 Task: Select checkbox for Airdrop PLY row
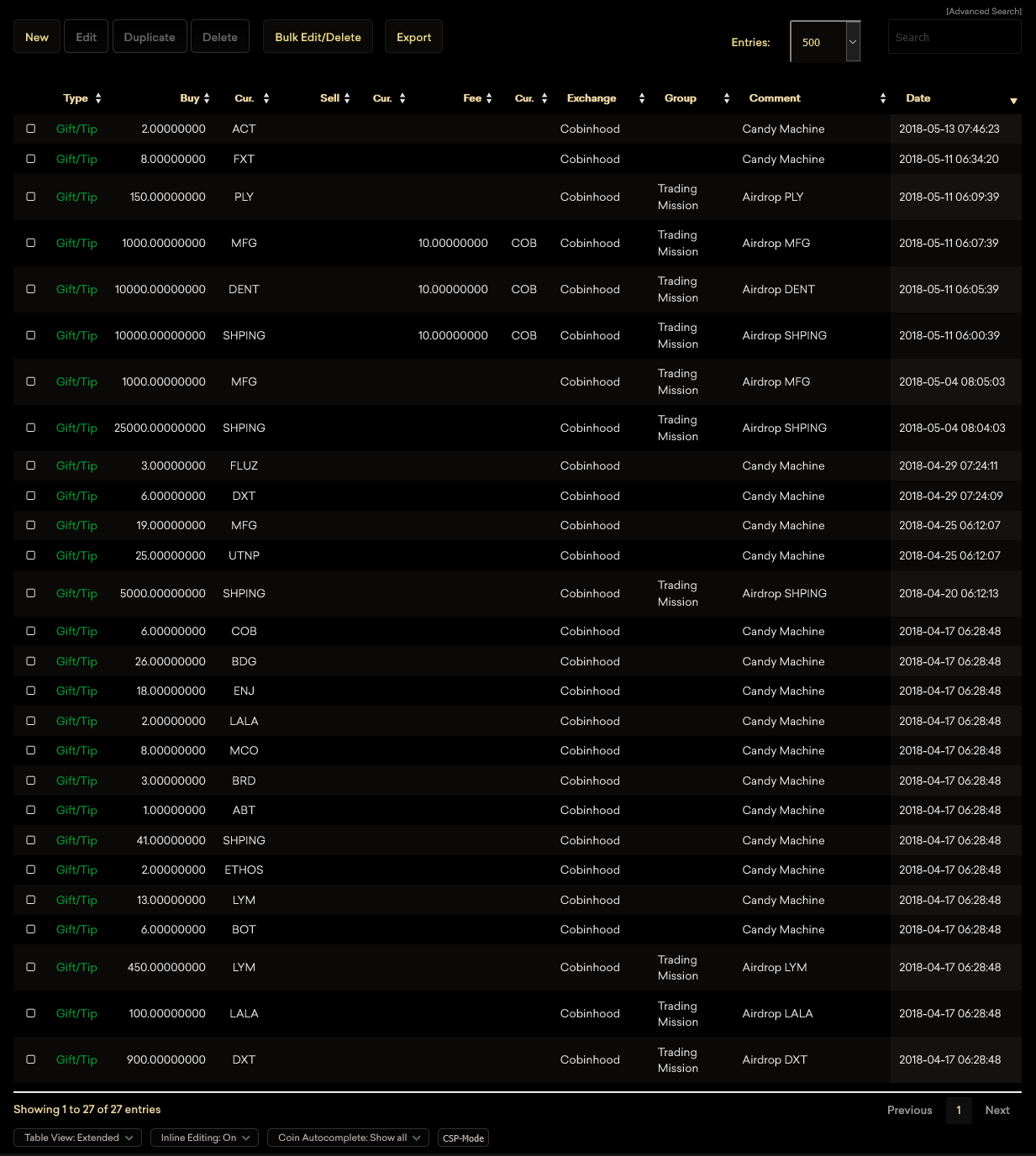[31, 197]
